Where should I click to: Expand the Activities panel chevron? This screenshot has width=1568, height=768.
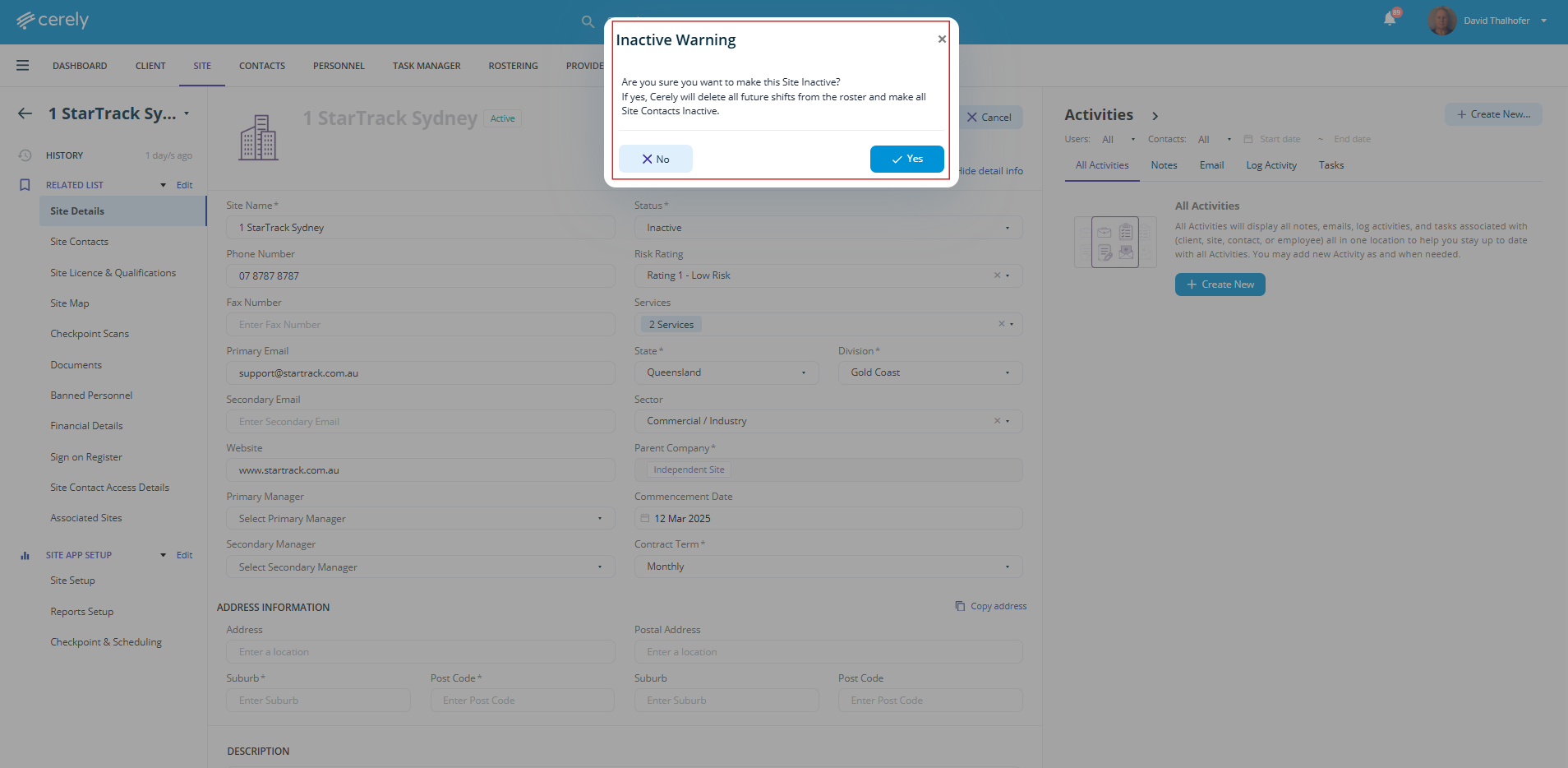point(1155,116)
